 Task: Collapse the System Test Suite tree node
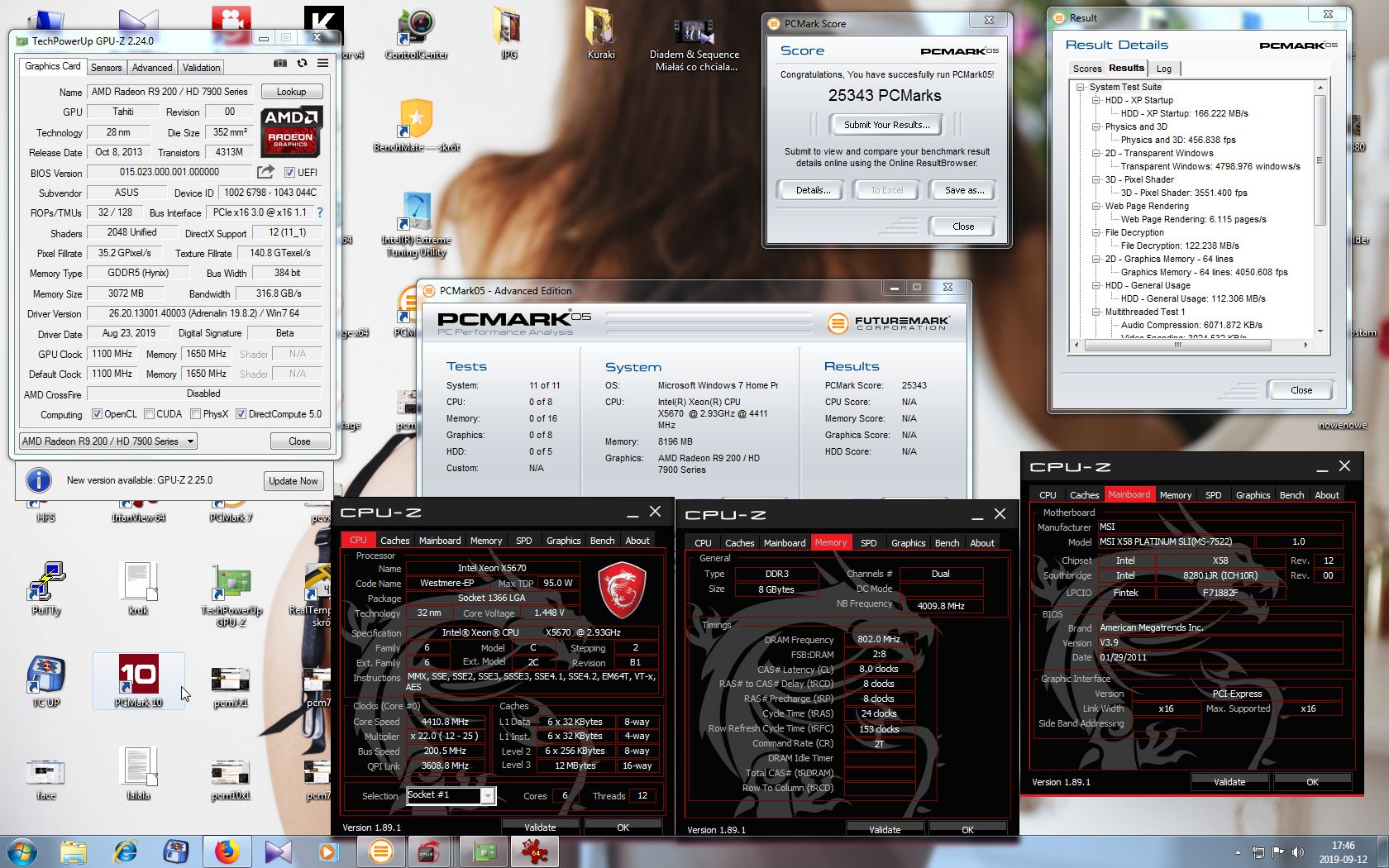1080,87
